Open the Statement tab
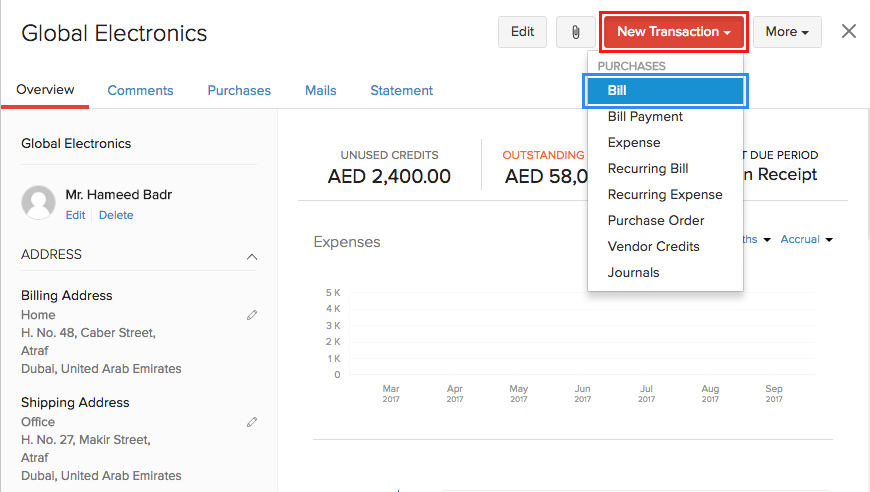 point(401,91)
